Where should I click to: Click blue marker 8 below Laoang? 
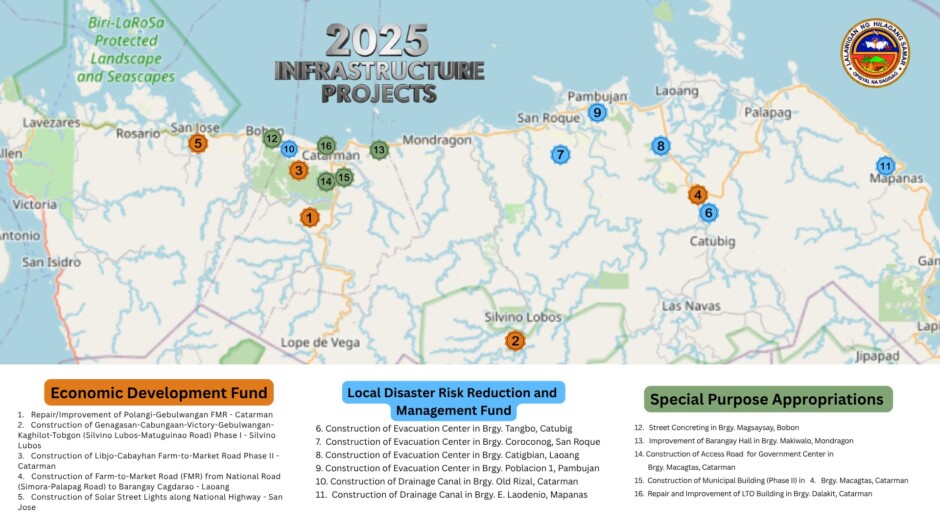tap(660, 146)
